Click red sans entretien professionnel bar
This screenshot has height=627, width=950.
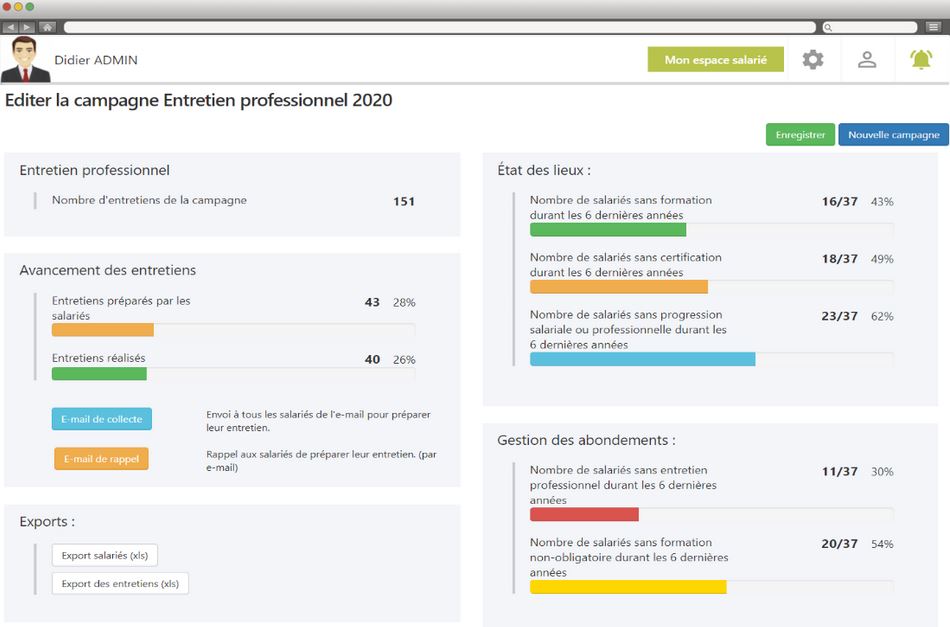pos(584,514)
